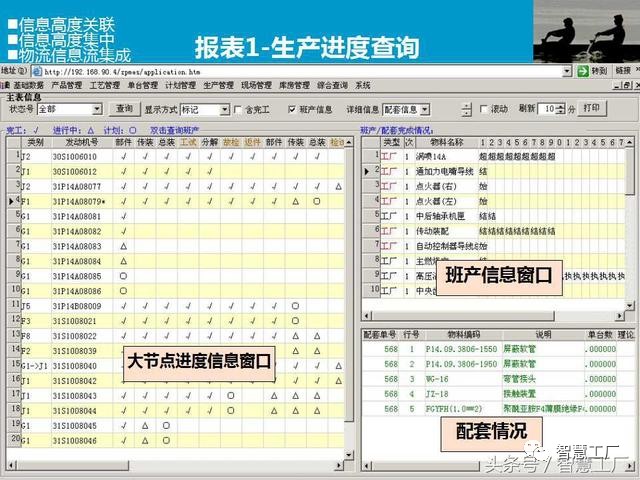Click the 链接 links button in browser bar

621,72
